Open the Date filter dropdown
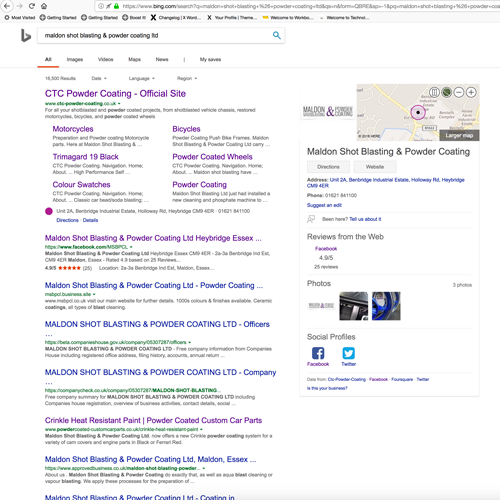 coord(99,78)
